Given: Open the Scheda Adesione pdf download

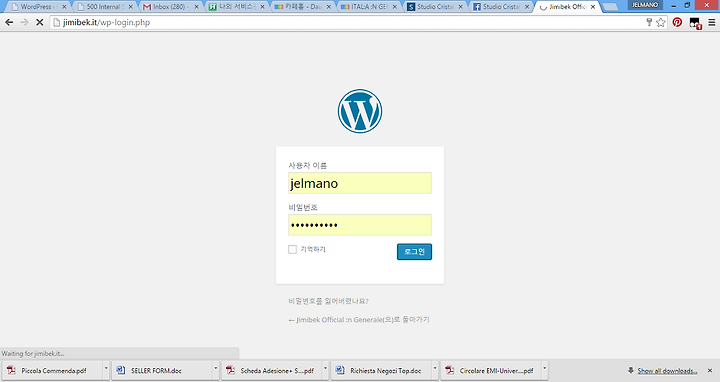Looking at the screenshot, I should point(271,370).
